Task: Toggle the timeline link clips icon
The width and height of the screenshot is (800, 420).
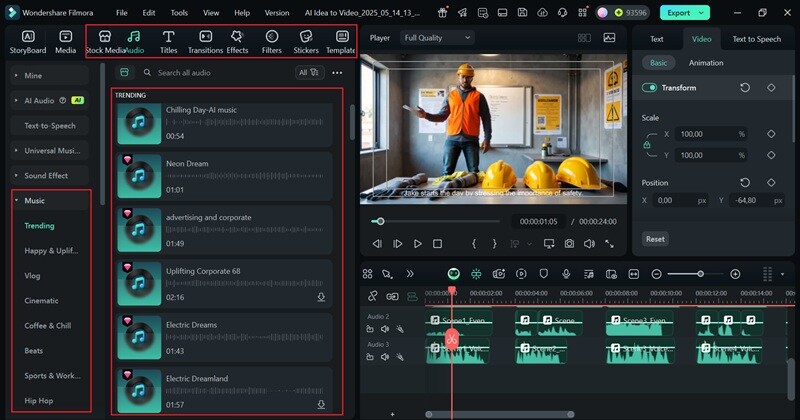Action: 372,296
